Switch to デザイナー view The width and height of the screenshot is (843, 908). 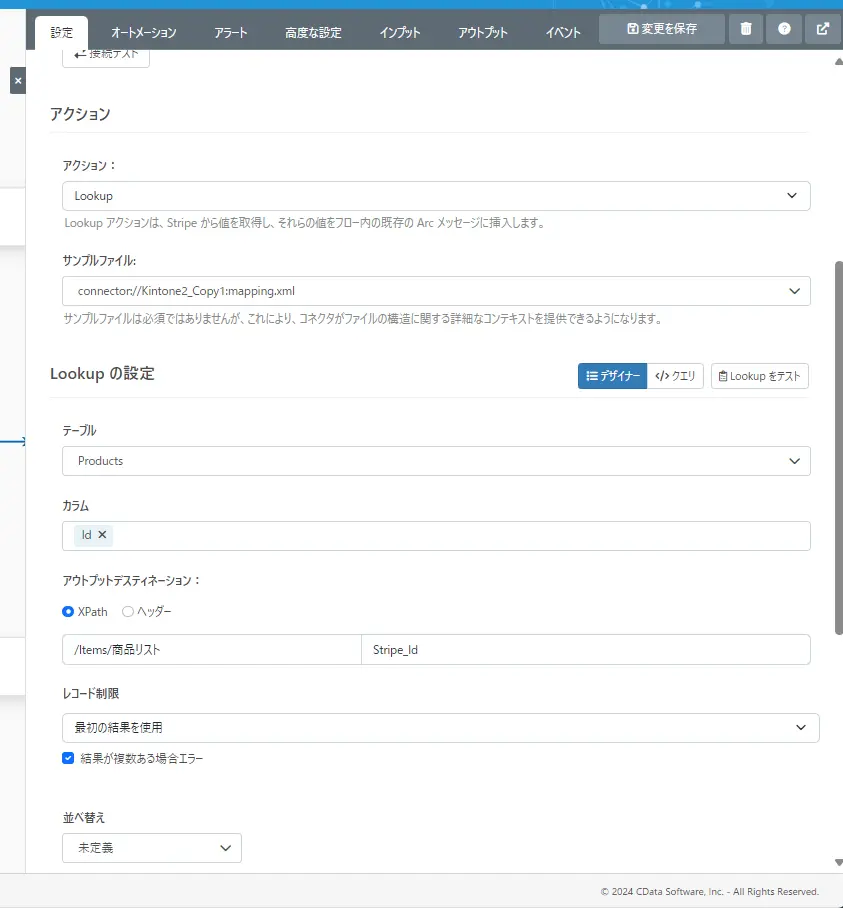[x=612, y=376]
